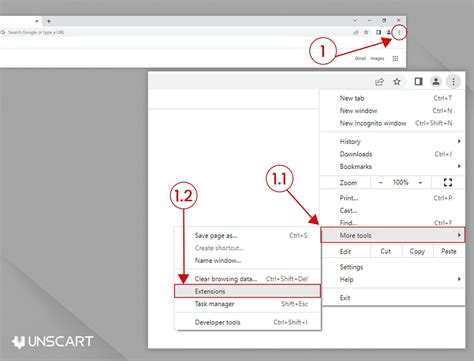Click the 100% zoom value
This screenshot has height=361, width=474.
[x=400, y=182]
